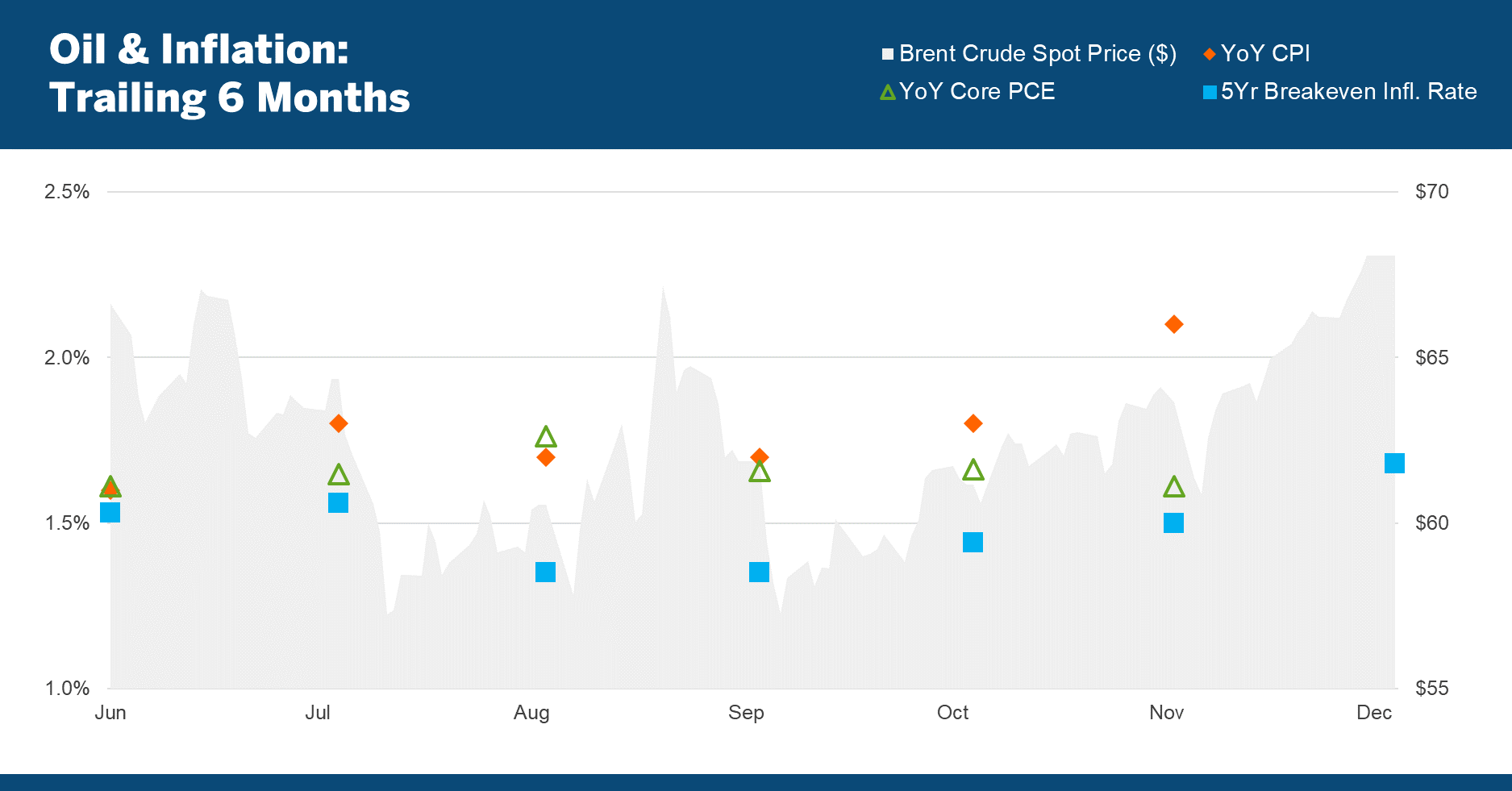Click the white Brent Crude legend square

coord(888,54)
